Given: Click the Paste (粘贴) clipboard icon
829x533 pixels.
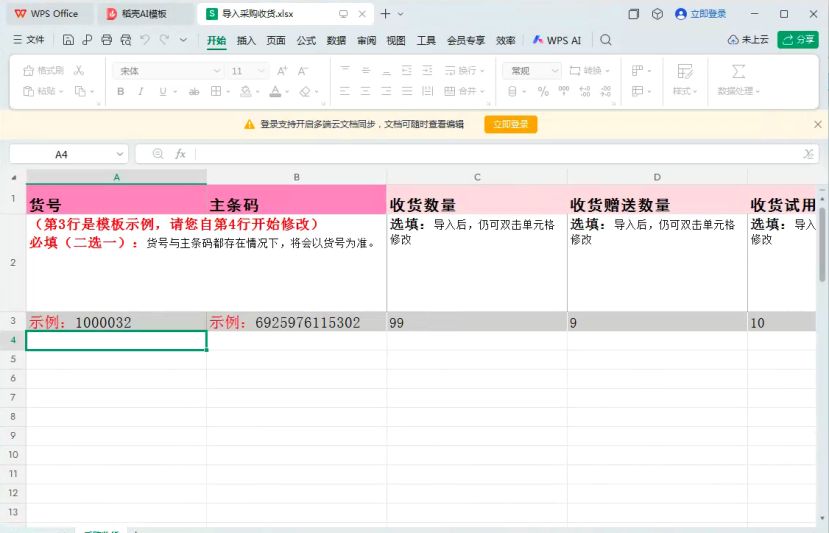Looking at the screenshot, I should click(28, 91).
